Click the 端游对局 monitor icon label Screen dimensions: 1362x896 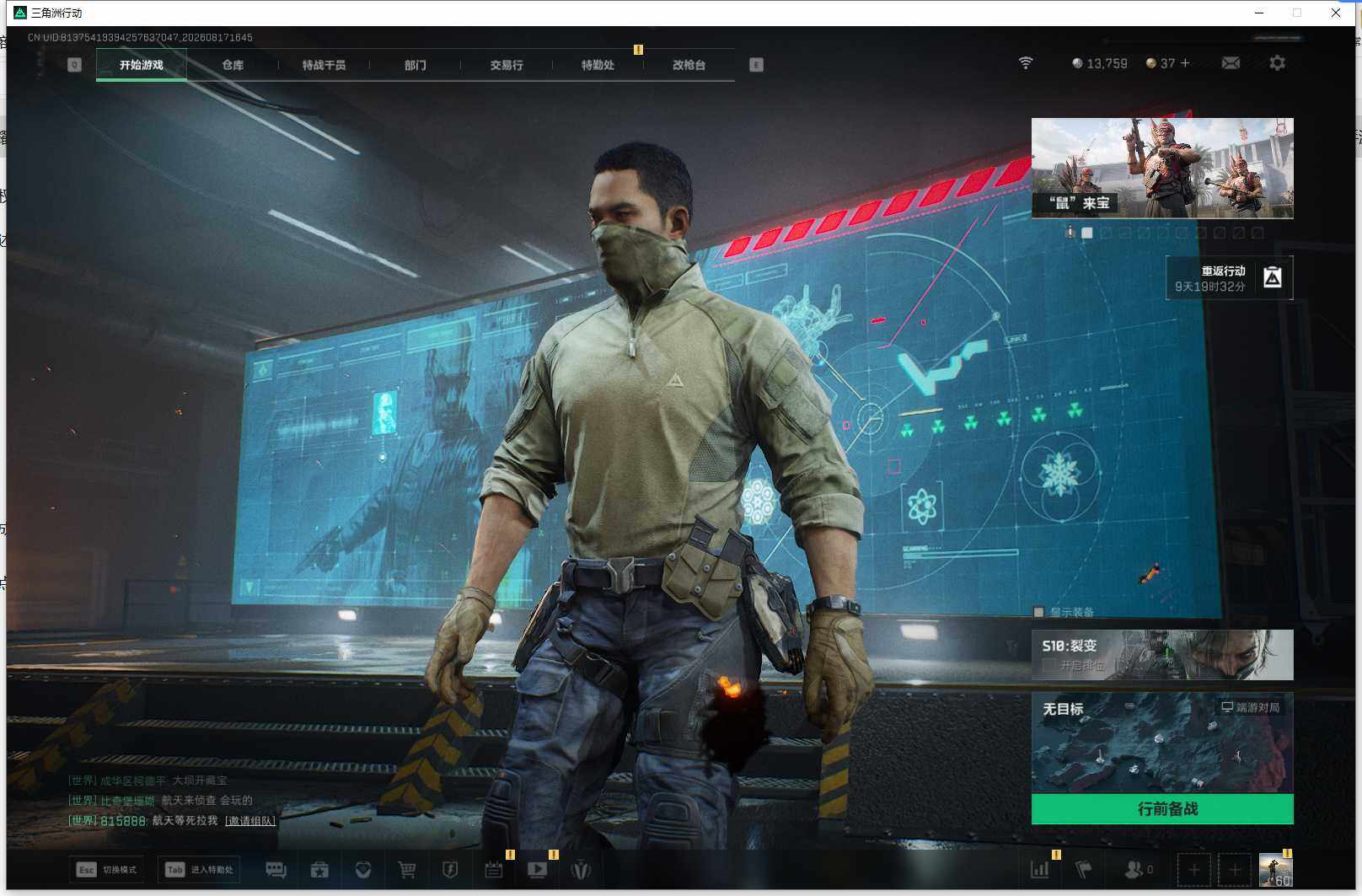pyautogui.click(x=1251, y=707)
